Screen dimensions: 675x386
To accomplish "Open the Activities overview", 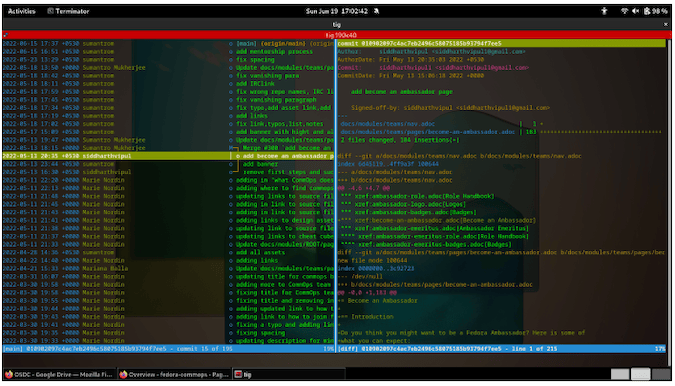I will tap(22, 11).
